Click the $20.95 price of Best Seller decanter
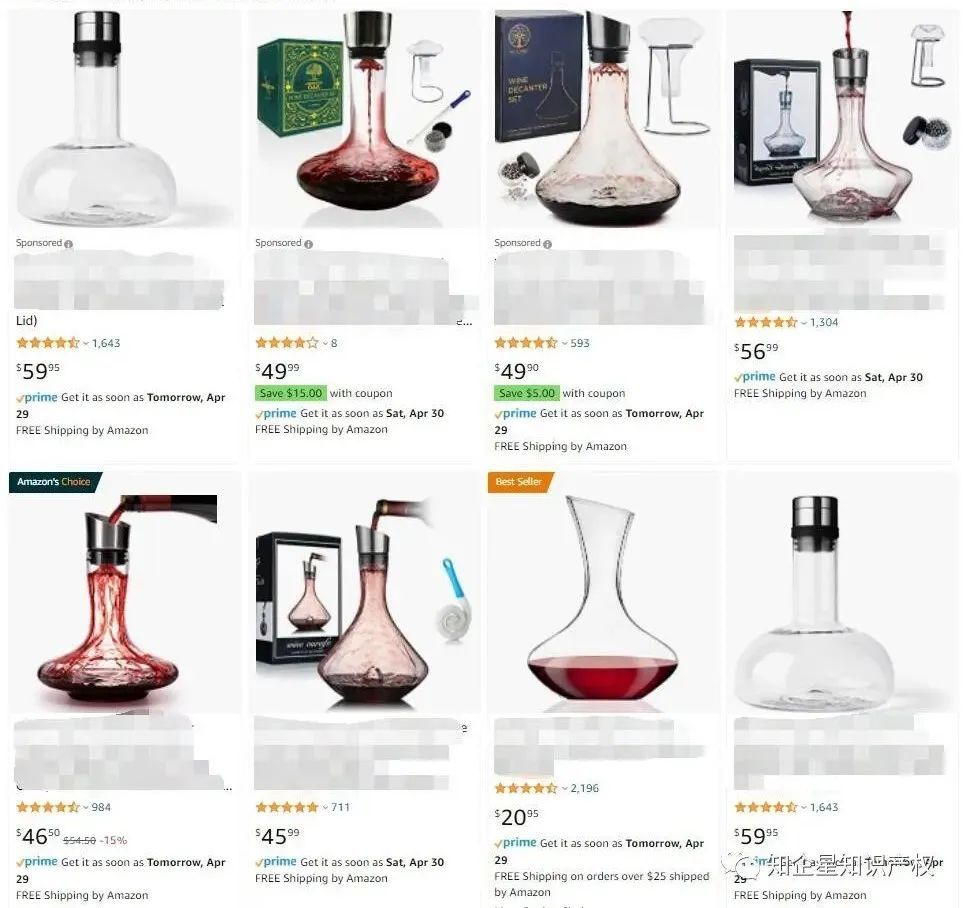 (516, 817)
